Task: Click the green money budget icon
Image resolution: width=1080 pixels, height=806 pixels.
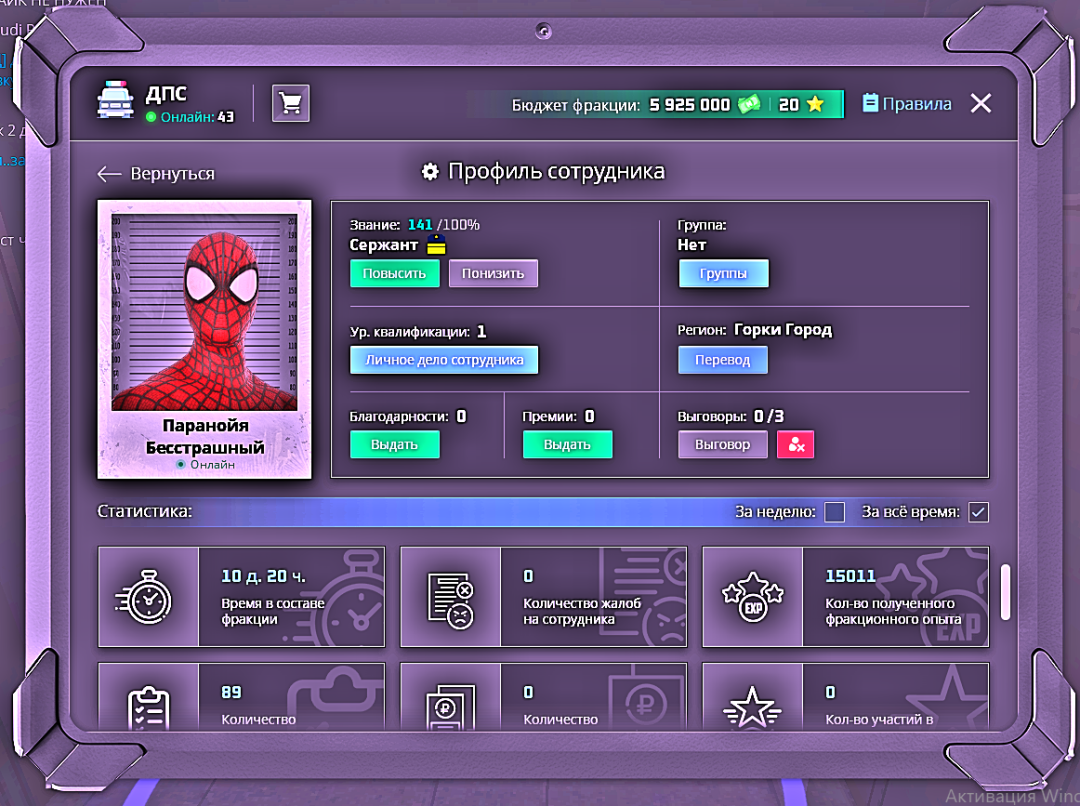Action: 749,104
